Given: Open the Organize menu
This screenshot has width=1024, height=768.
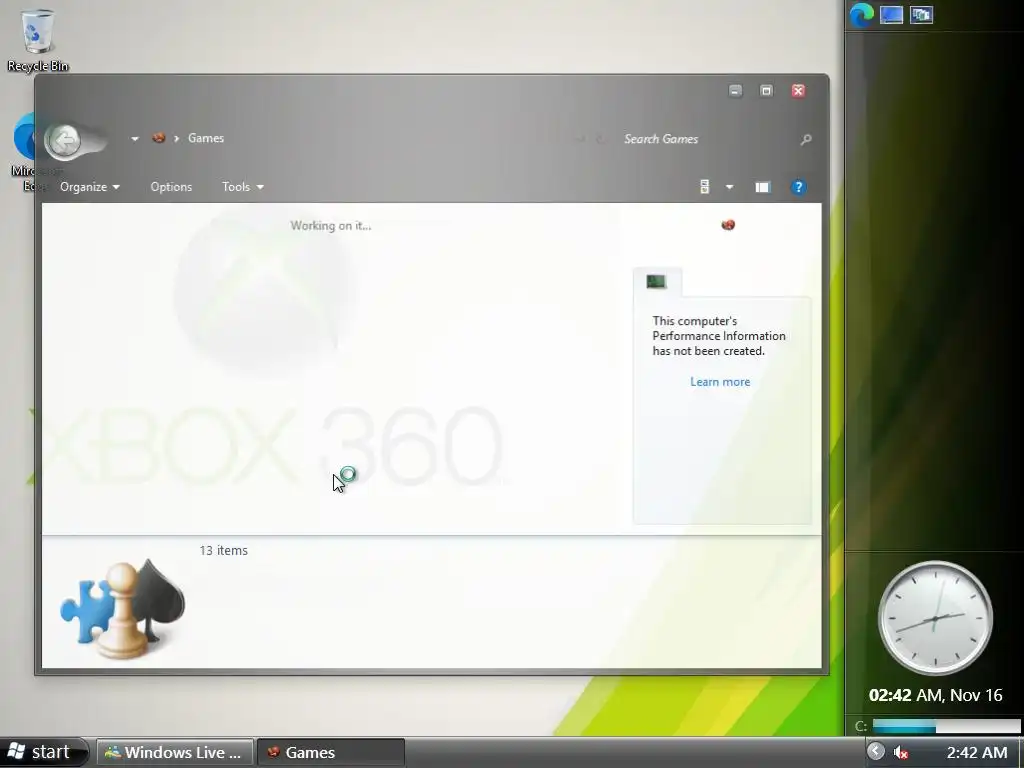Looking at the screenshot, I should coord(89,187).
